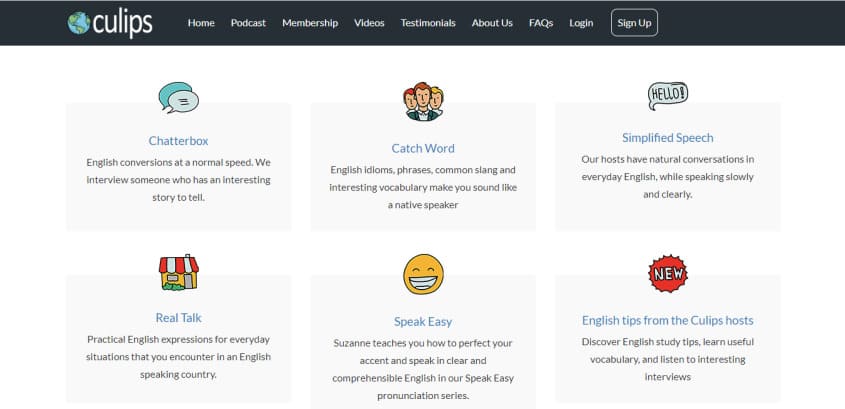Click the Sign Up button
The width and height of the screenshot is (845, 409).
634,23
